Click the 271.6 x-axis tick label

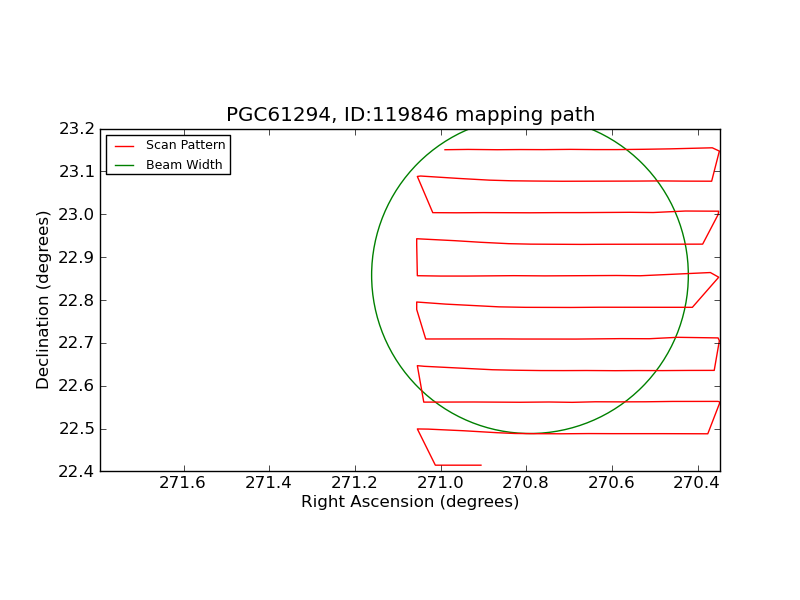182,483
